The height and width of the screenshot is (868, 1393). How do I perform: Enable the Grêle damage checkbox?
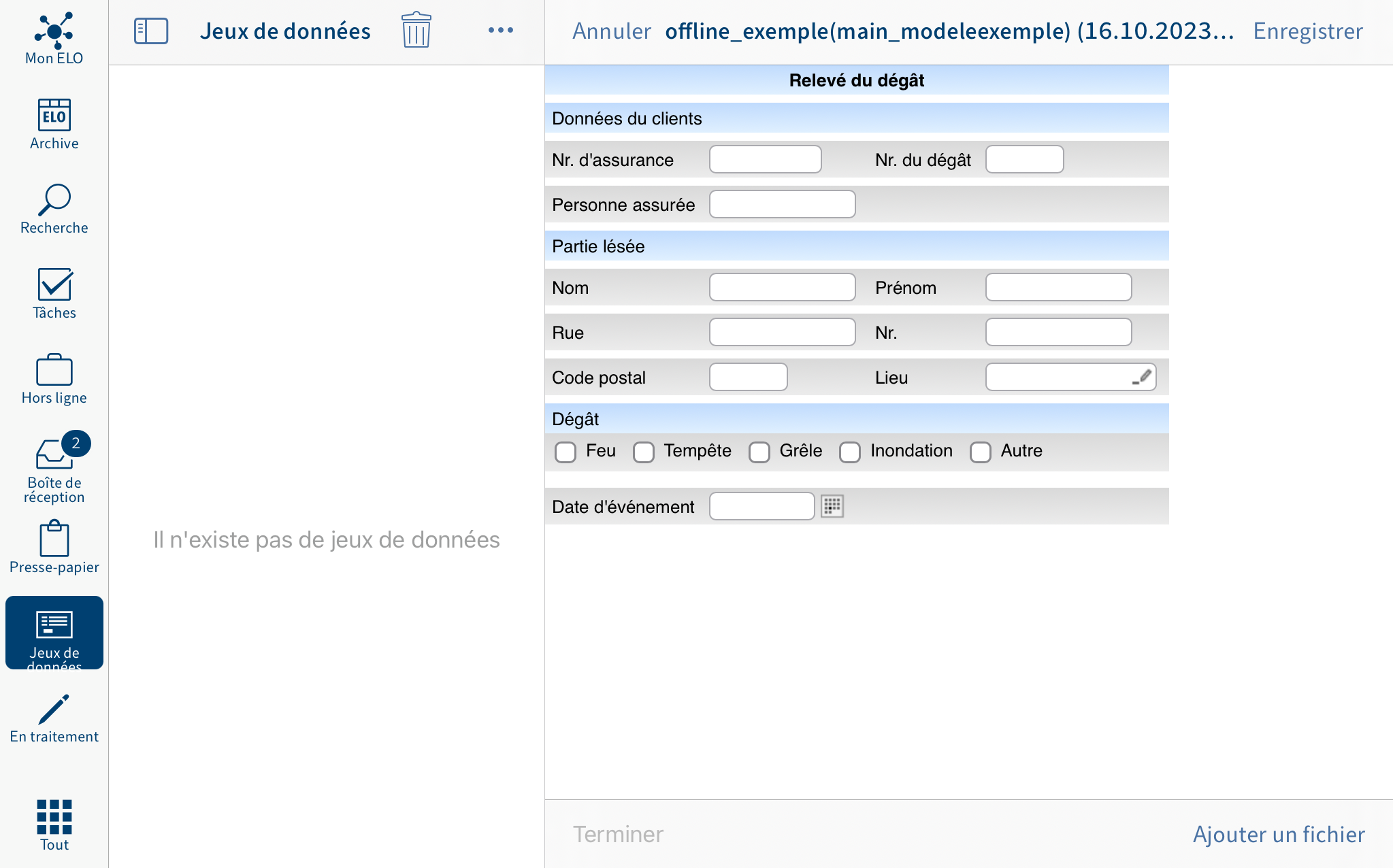(x=759, y=451)
